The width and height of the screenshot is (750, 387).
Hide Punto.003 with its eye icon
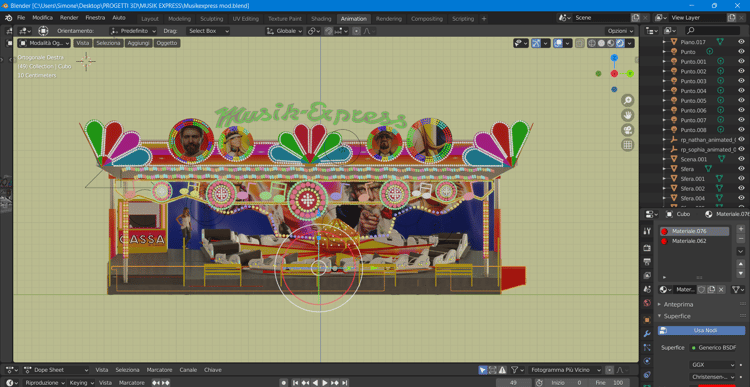[x=741, y=81]
